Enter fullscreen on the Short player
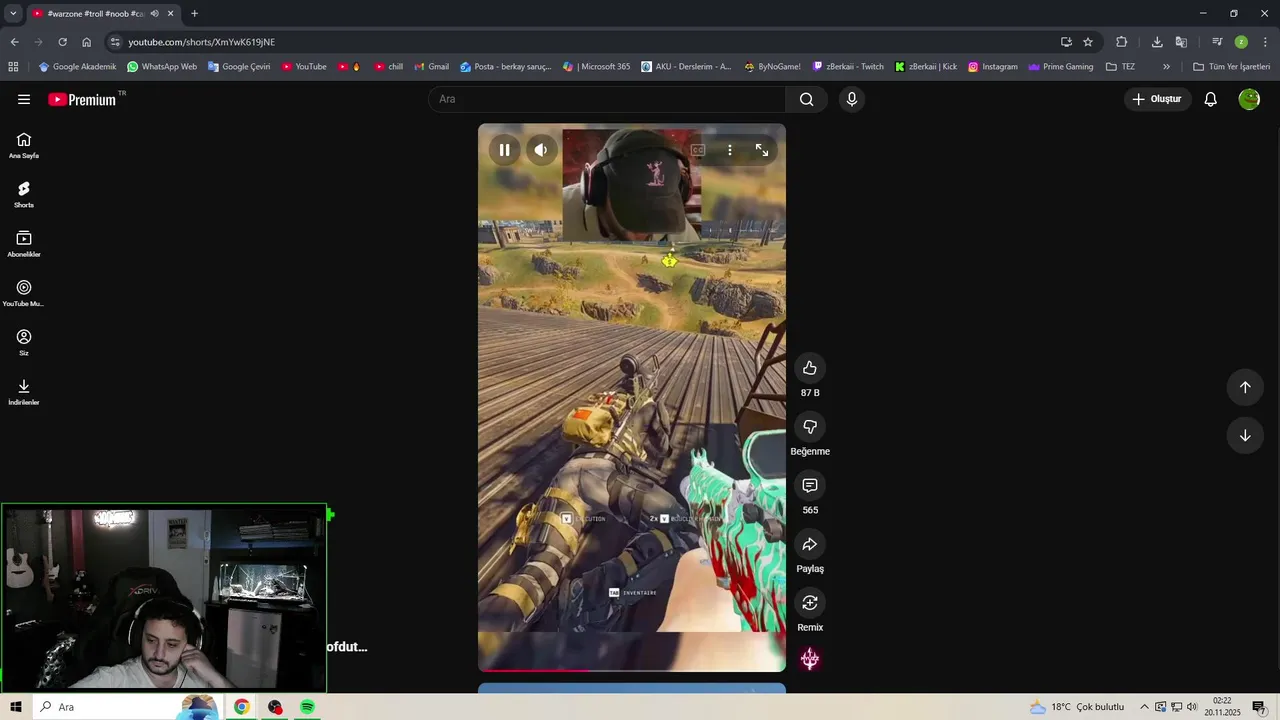 pyautogui.click(x=762, y=150)
